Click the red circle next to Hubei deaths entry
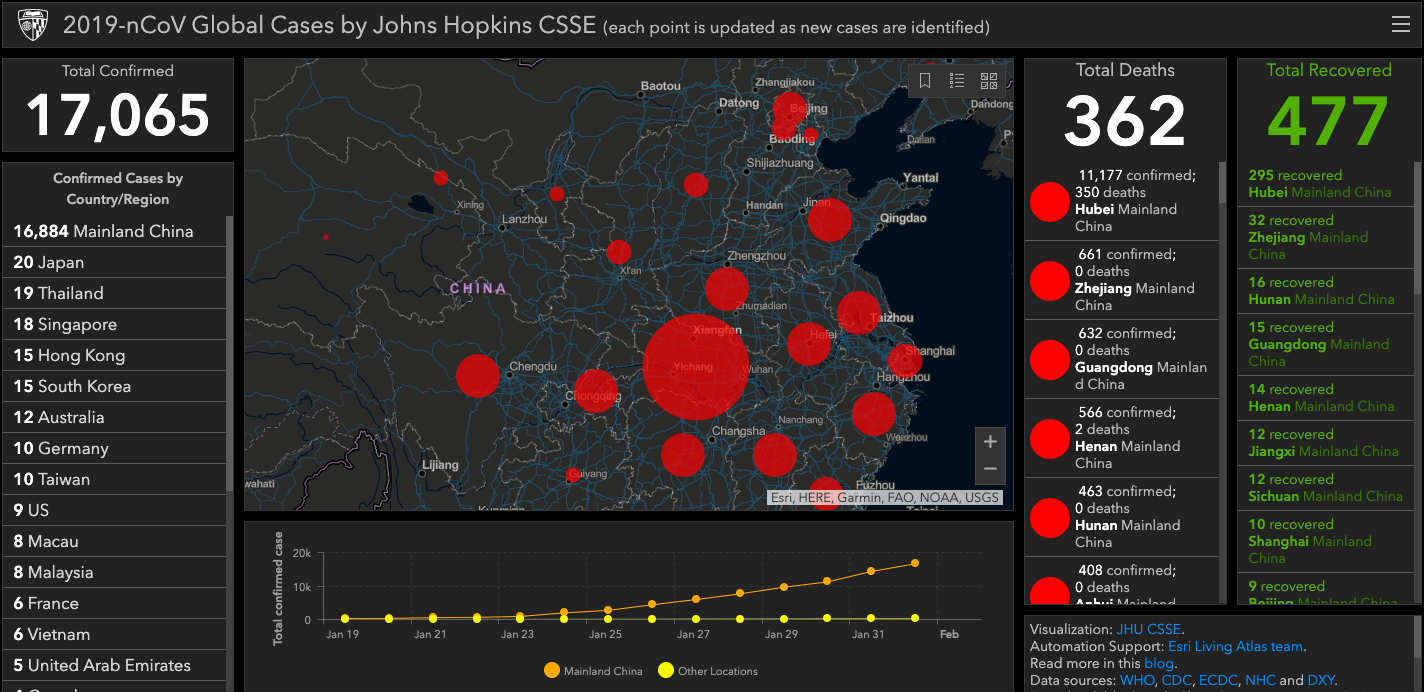The width and height of the screenshot is (1424, 692). pos(1050,201)
